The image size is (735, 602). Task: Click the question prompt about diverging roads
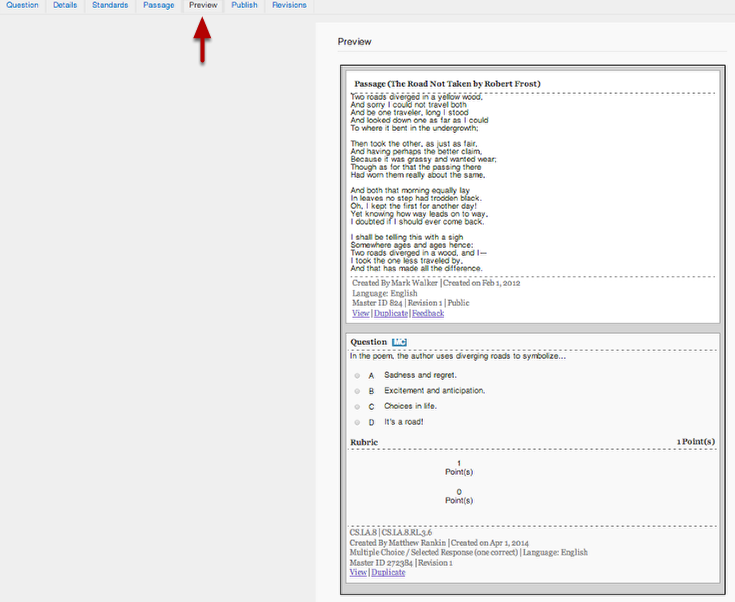(x=458, y=356)
